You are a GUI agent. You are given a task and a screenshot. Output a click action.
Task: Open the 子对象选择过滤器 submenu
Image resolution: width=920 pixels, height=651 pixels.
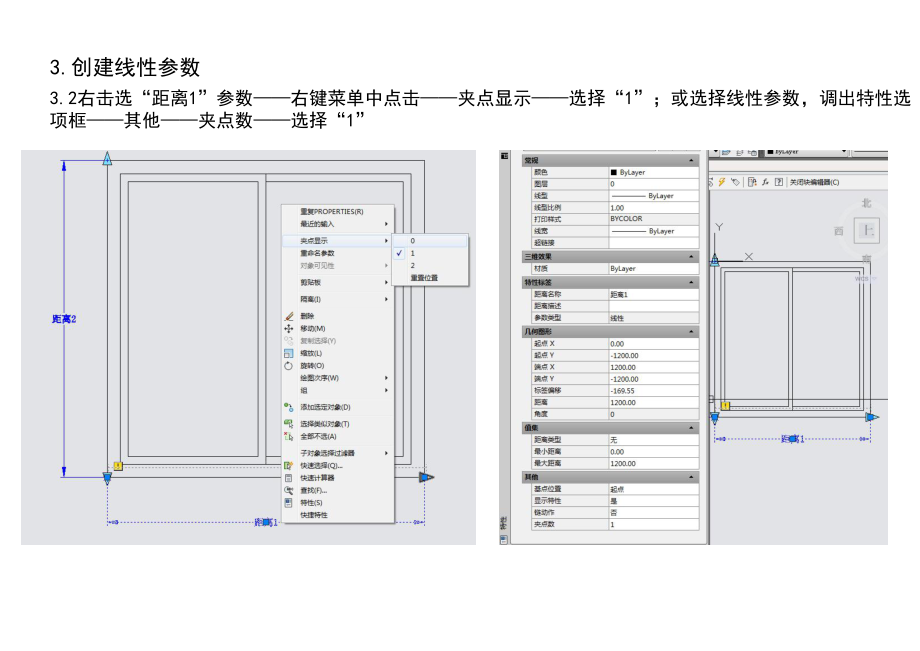click(337, 453)
